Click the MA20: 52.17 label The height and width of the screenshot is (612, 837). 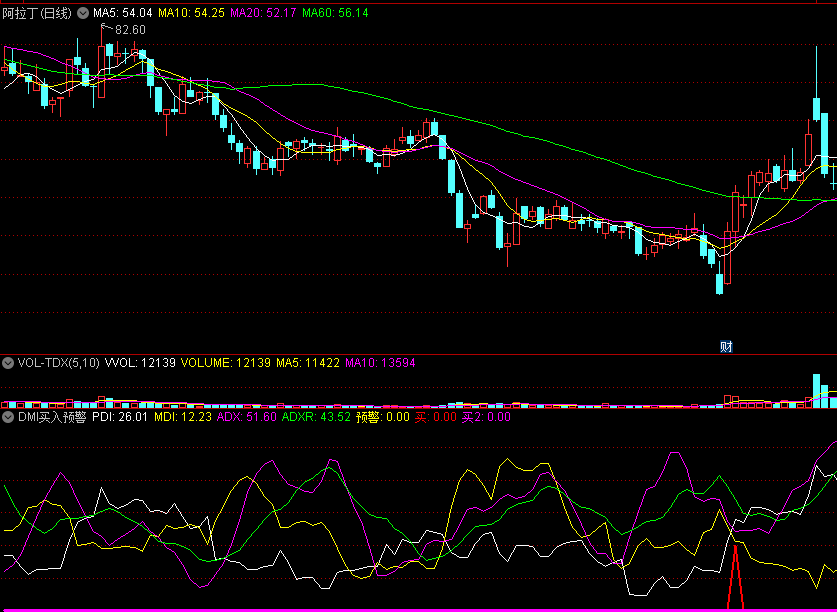[x=263, y=13]
